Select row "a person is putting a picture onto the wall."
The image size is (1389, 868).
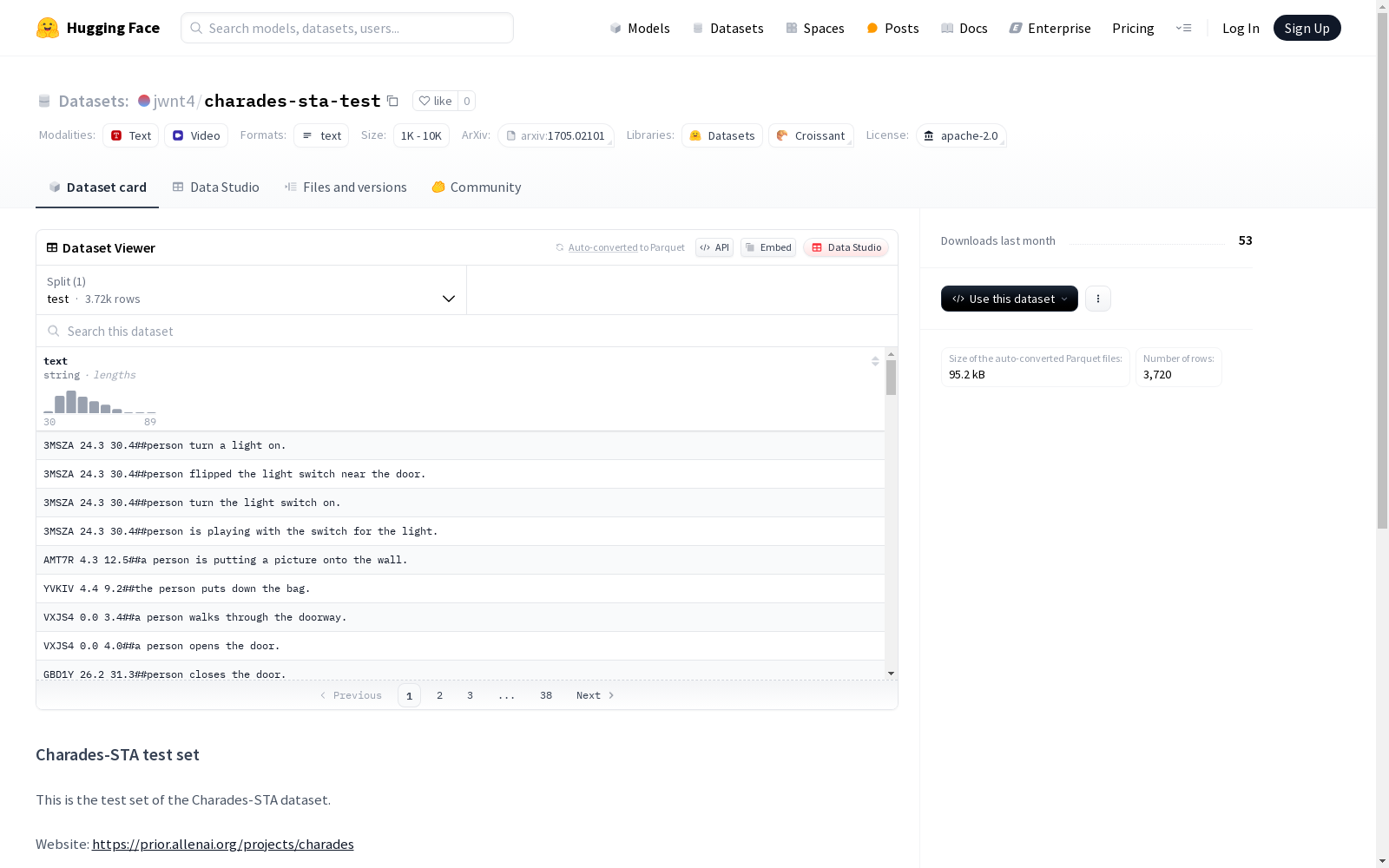click(x=460, y=560)
